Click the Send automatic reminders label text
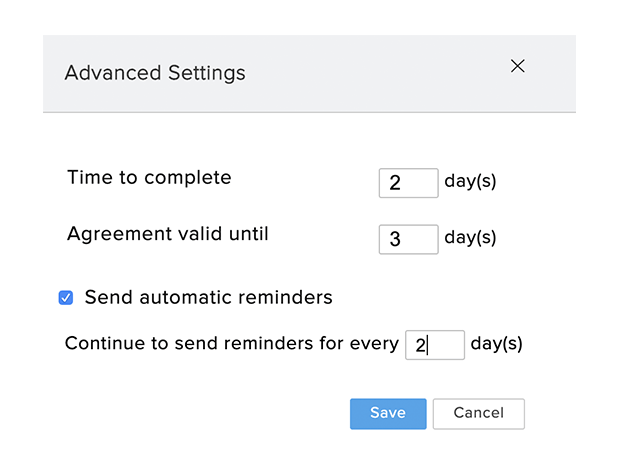This screenshot has height=461, width=617. pyautogui.click(x=208, y=297)
